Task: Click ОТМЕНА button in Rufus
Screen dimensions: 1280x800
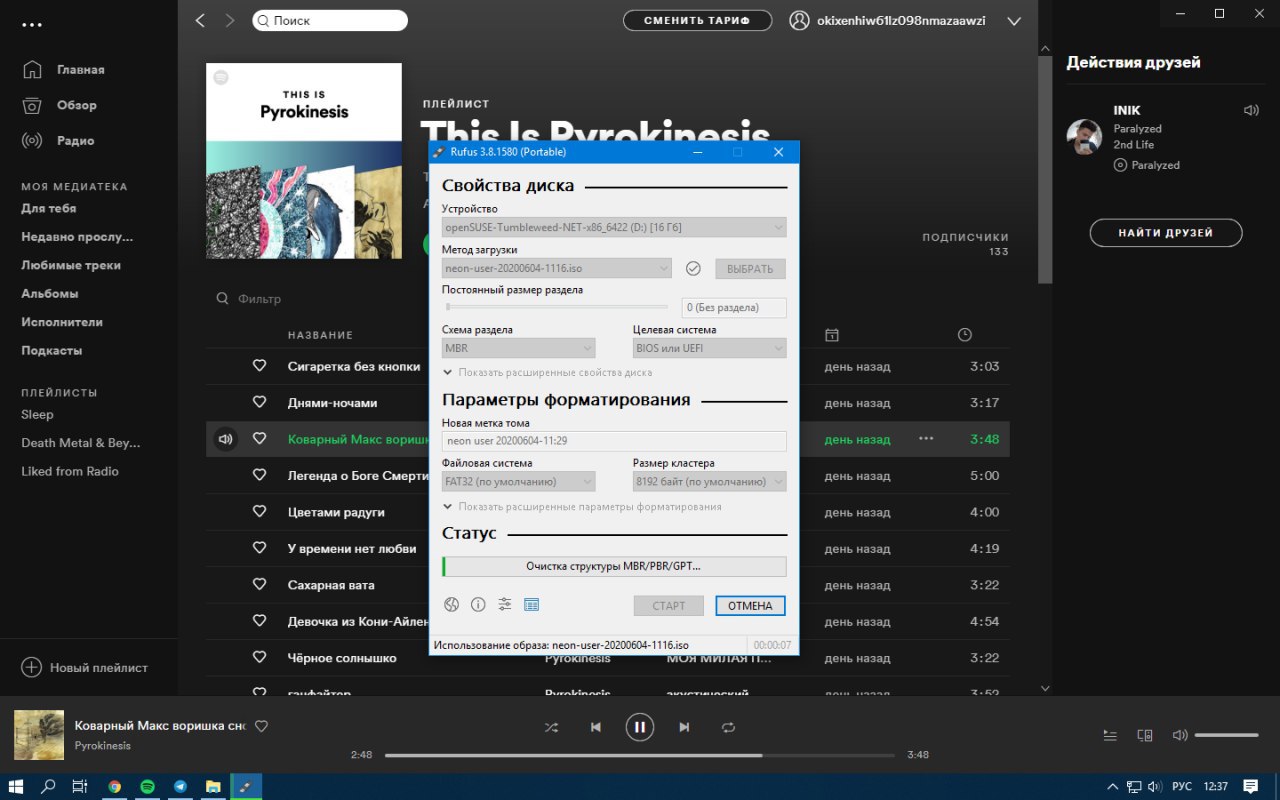Action: pos(750,605)
